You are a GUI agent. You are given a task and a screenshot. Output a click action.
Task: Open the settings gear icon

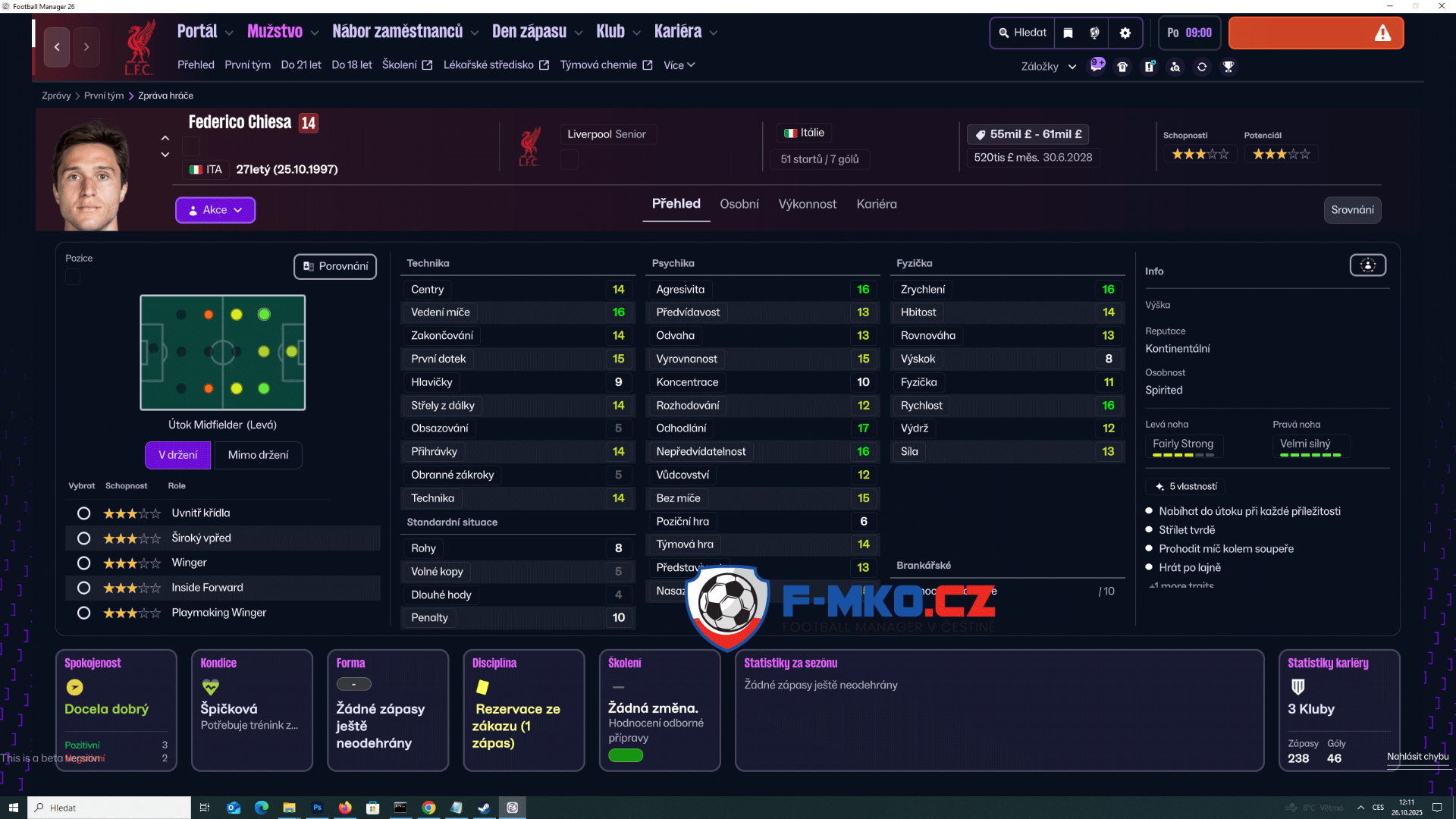1125,33
